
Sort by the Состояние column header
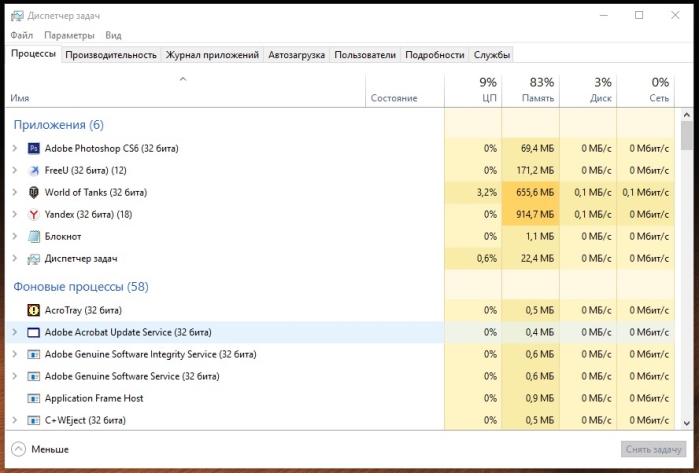tap(405, 91)
